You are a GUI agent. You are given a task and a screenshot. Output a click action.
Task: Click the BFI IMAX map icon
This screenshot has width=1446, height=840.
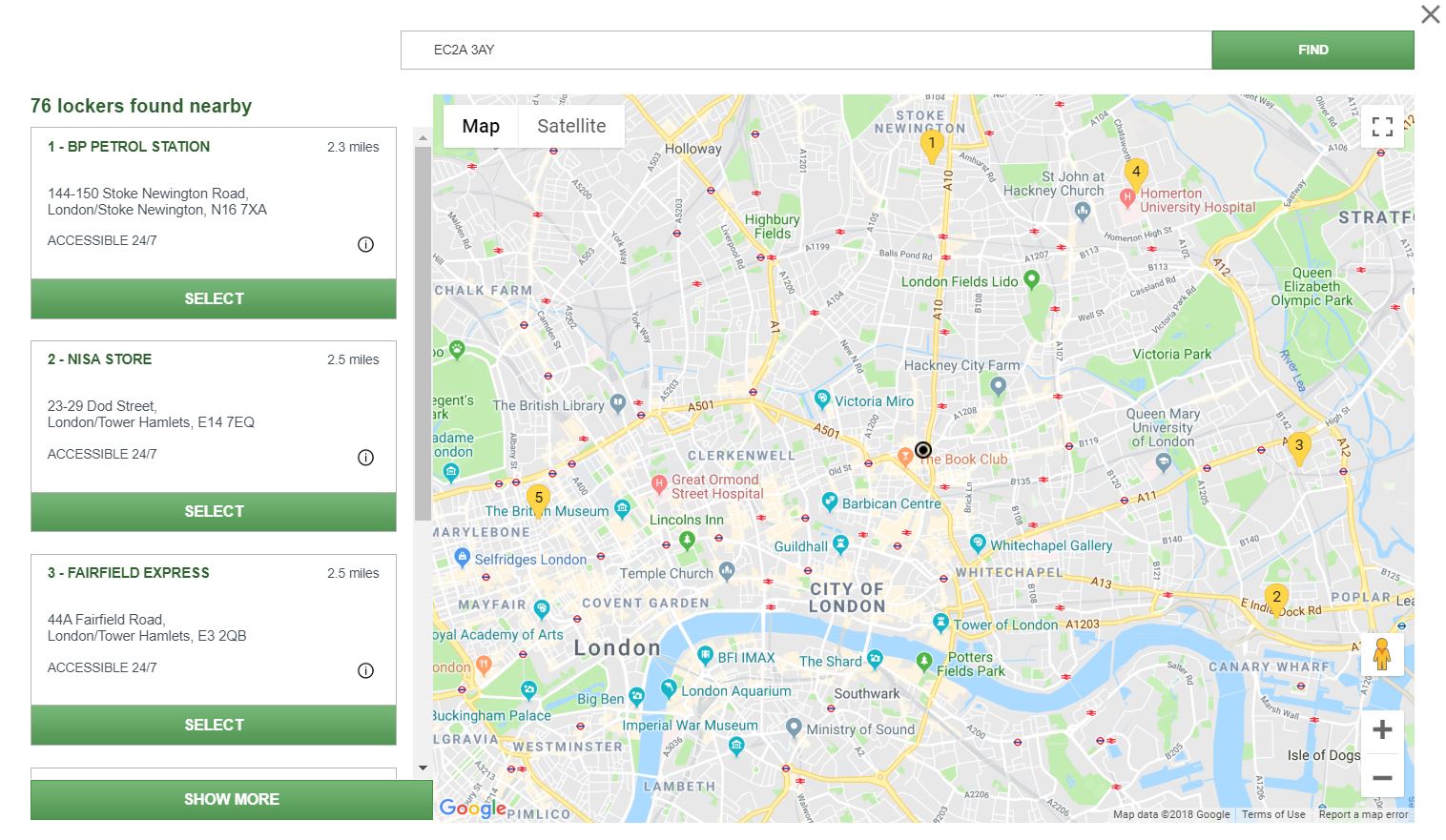[x=705, y=655]
